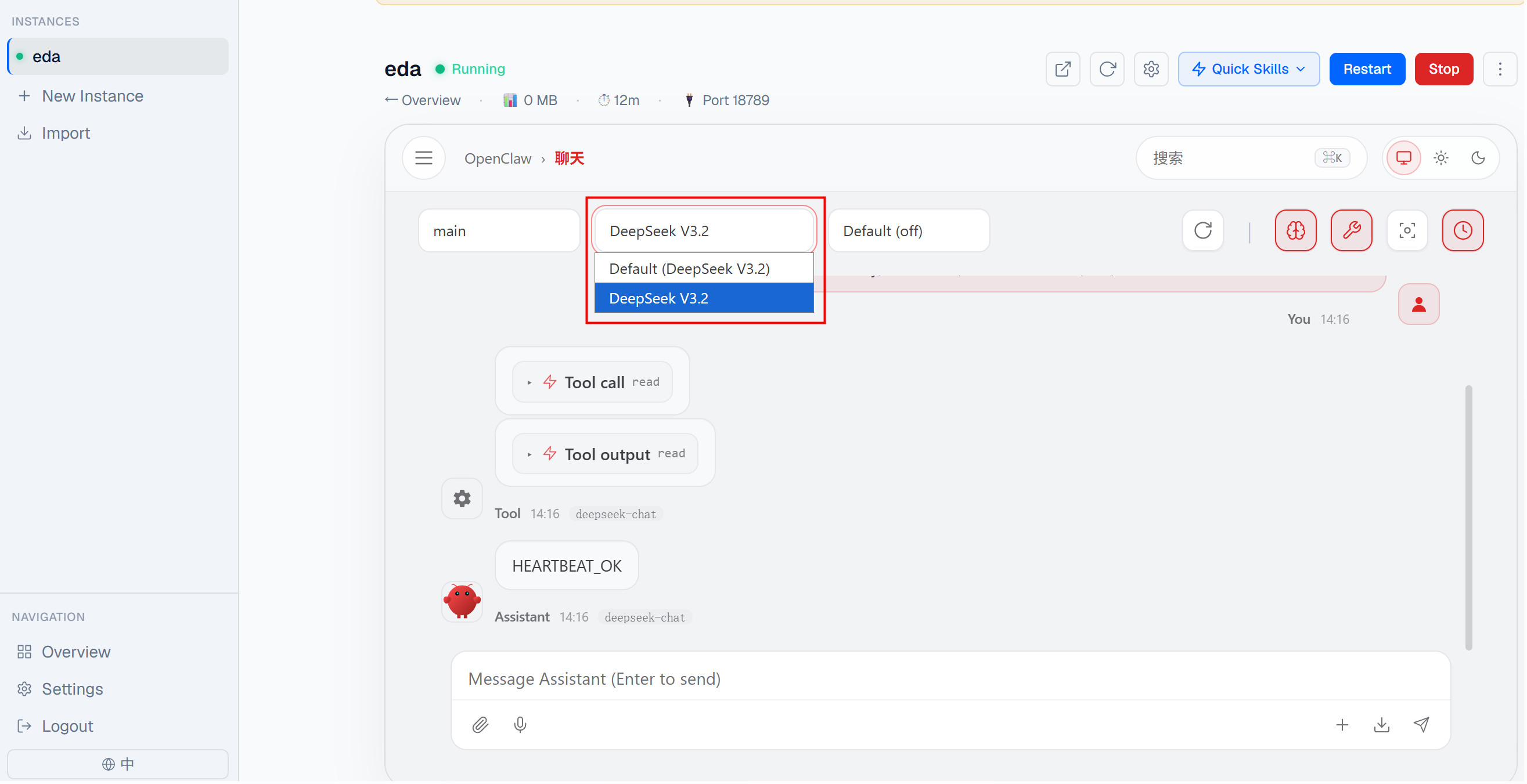The width and height of the screenshot is (1527, 784).
Task: Send message with paper plane icon
Action: 1421,725
